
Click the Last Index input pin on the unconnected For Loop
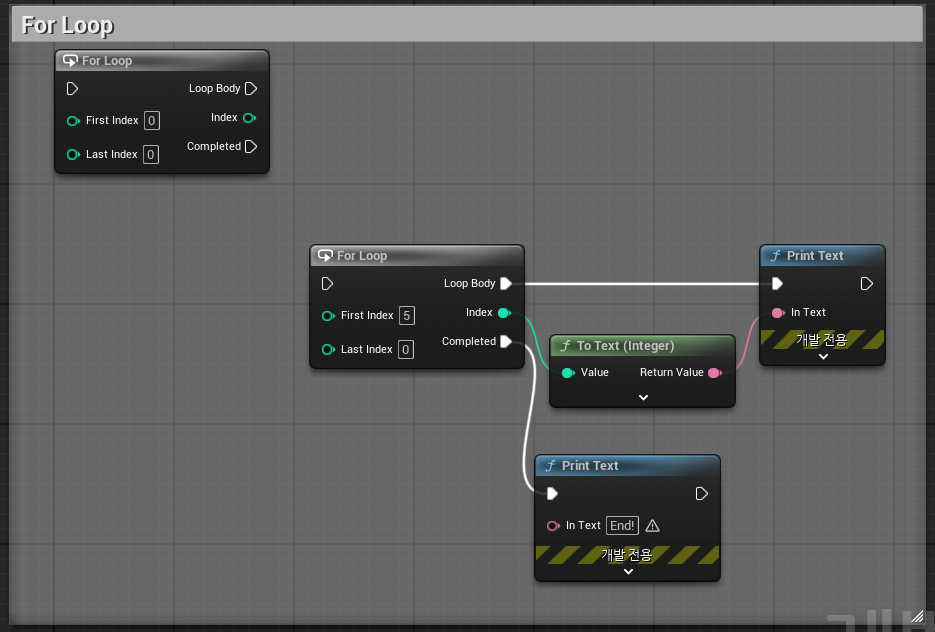click(x=73, y=155)
